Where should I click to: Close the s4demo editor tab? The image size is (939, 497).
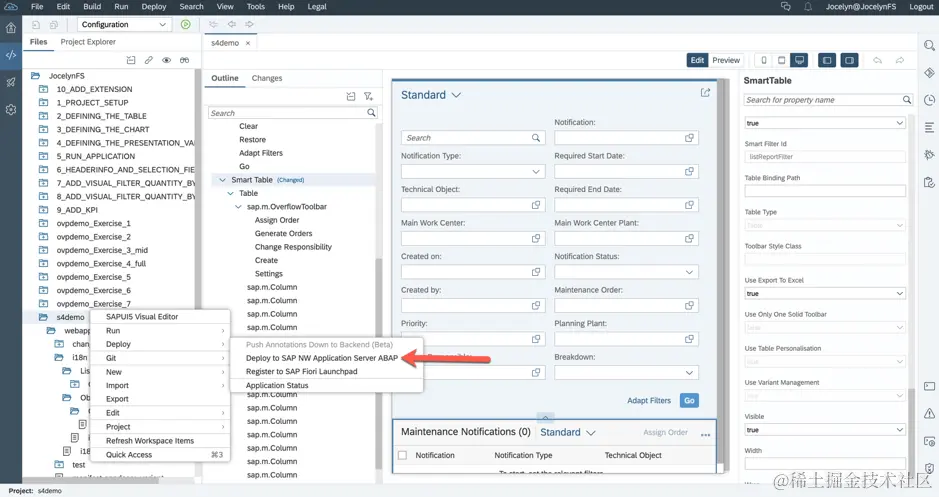tap(248, 43)
